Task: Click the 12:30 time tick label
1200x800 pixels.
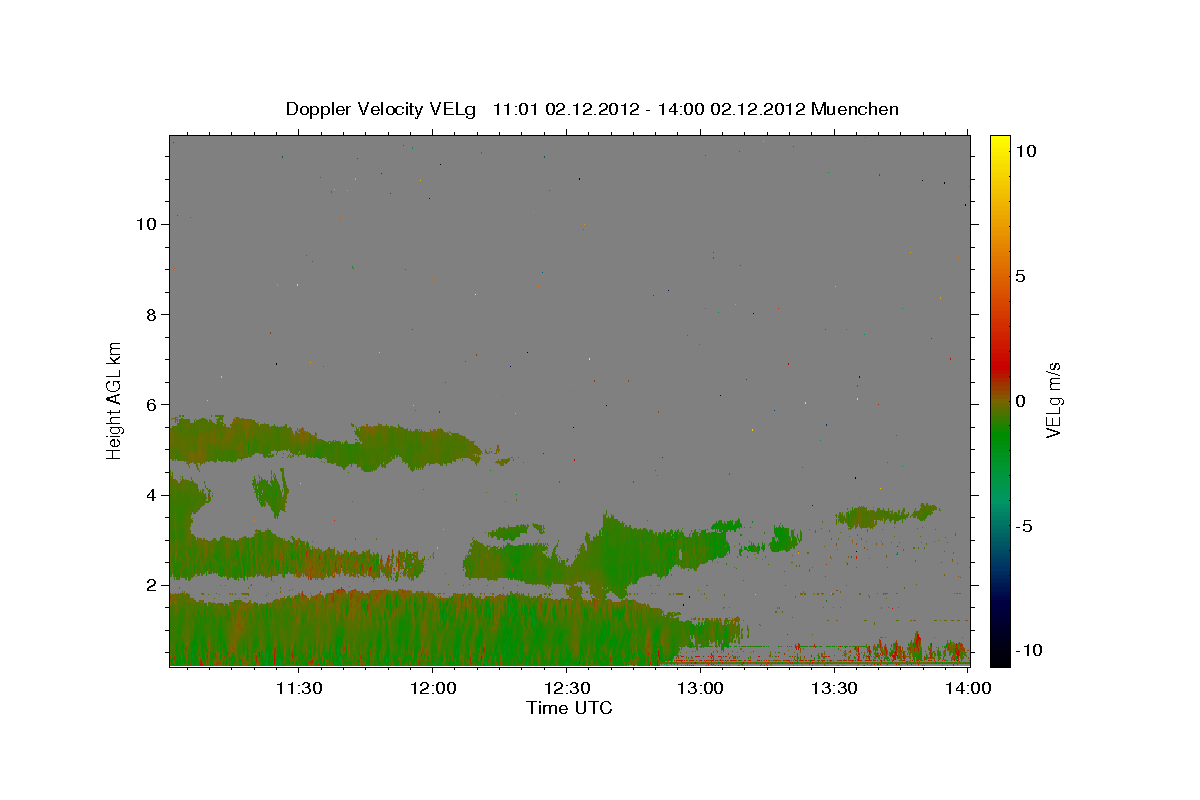Action: pyautogui.click(x=566, y=688)
